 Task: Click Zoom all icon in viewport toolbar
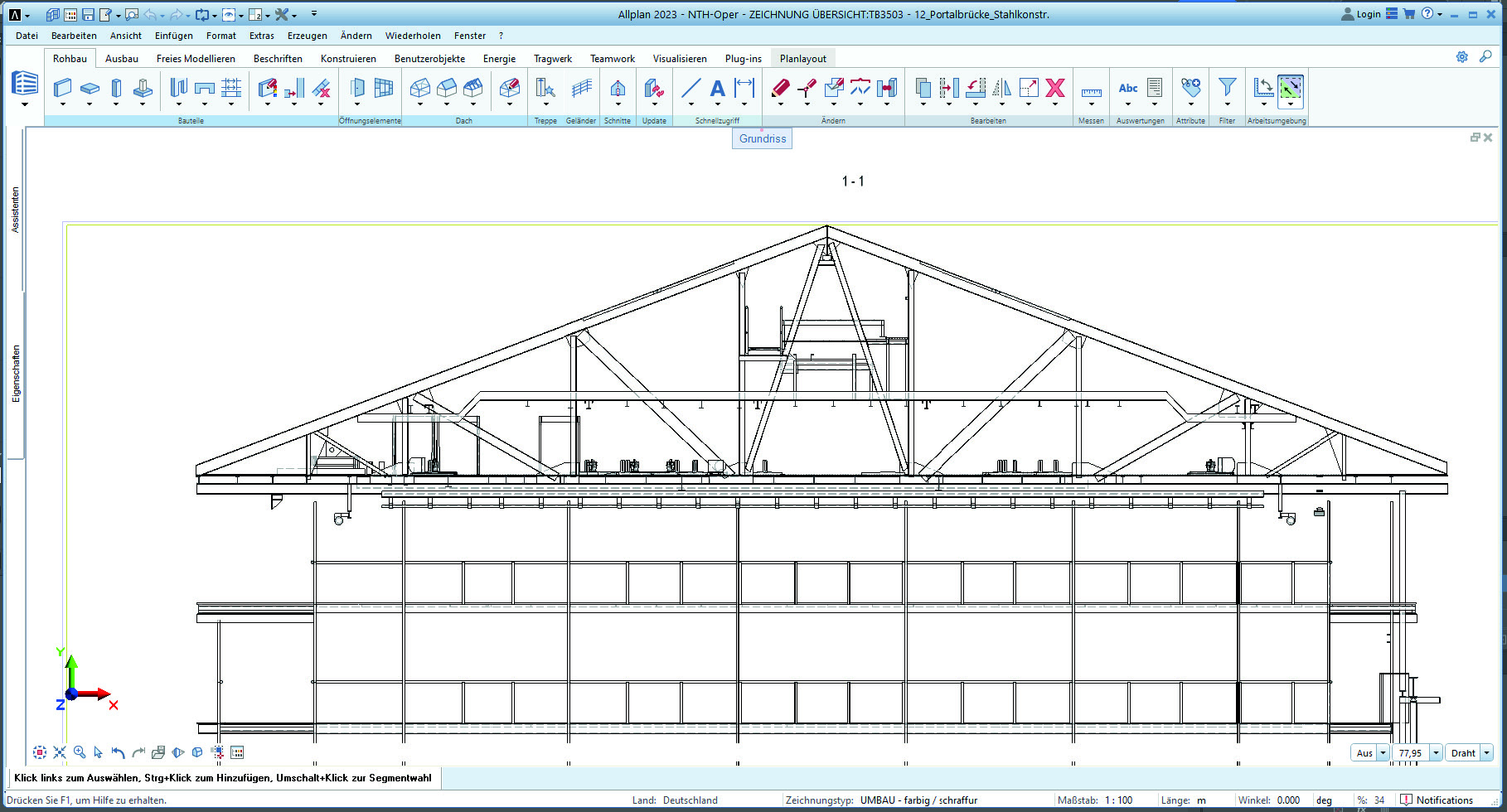click(x=40, y=752)
